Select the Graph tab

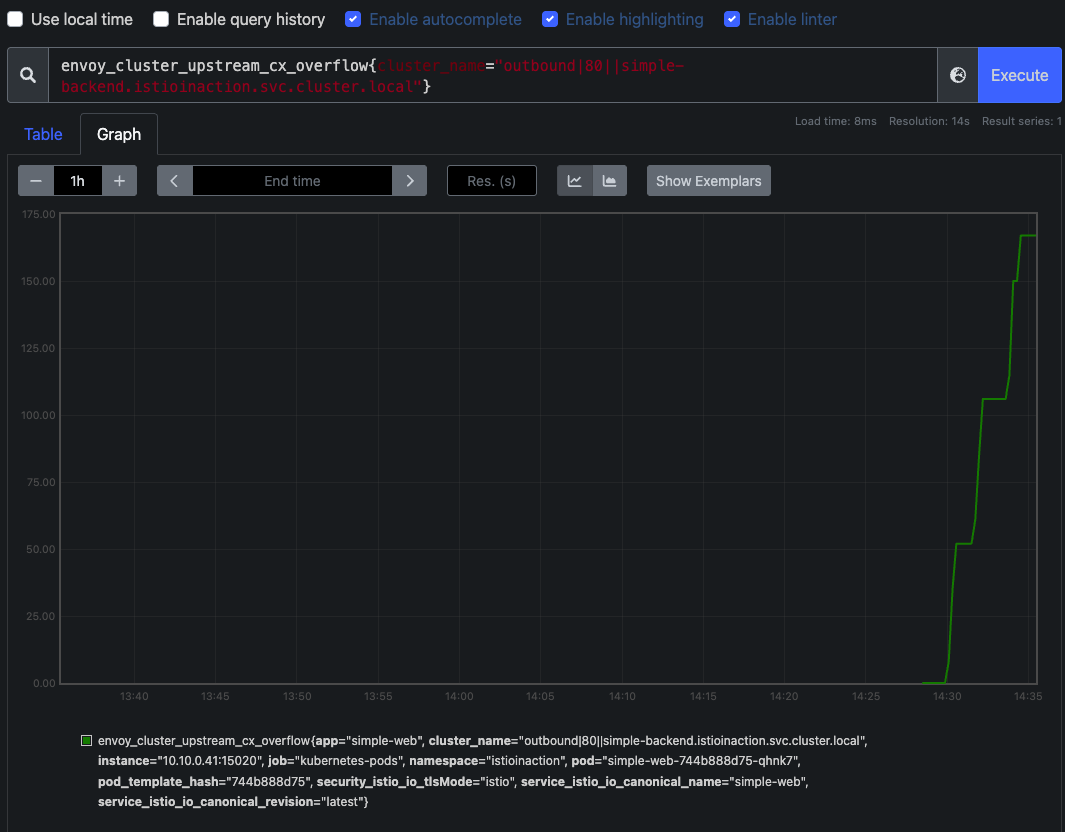119,134
